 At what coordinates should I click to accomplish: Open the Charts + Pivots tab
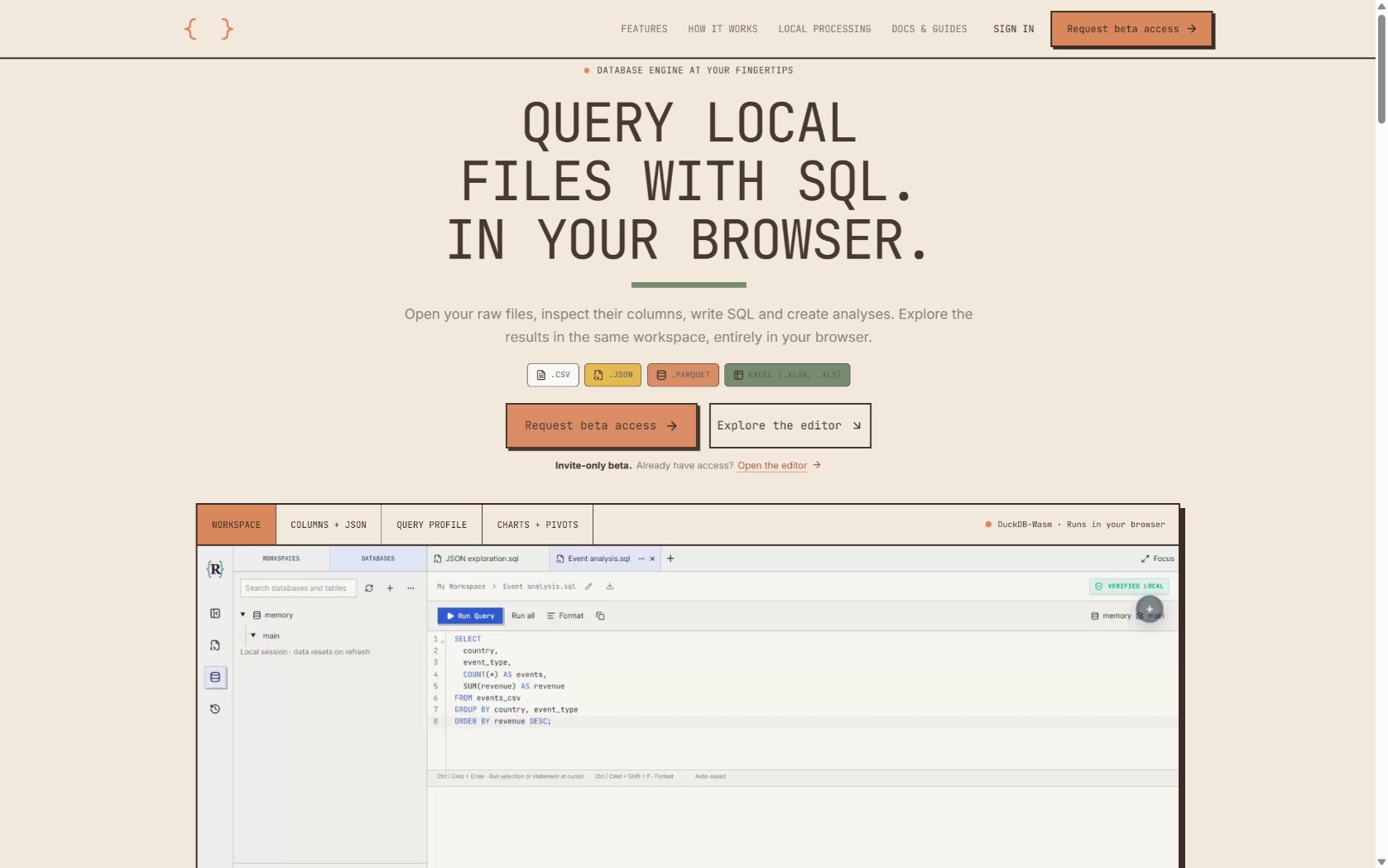pyautogui.click(x=537, y=525)
